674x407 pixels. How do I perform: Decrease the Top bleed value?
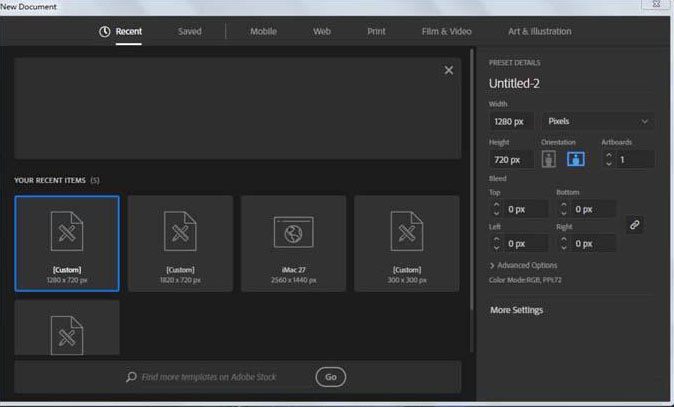pos(496,213)
